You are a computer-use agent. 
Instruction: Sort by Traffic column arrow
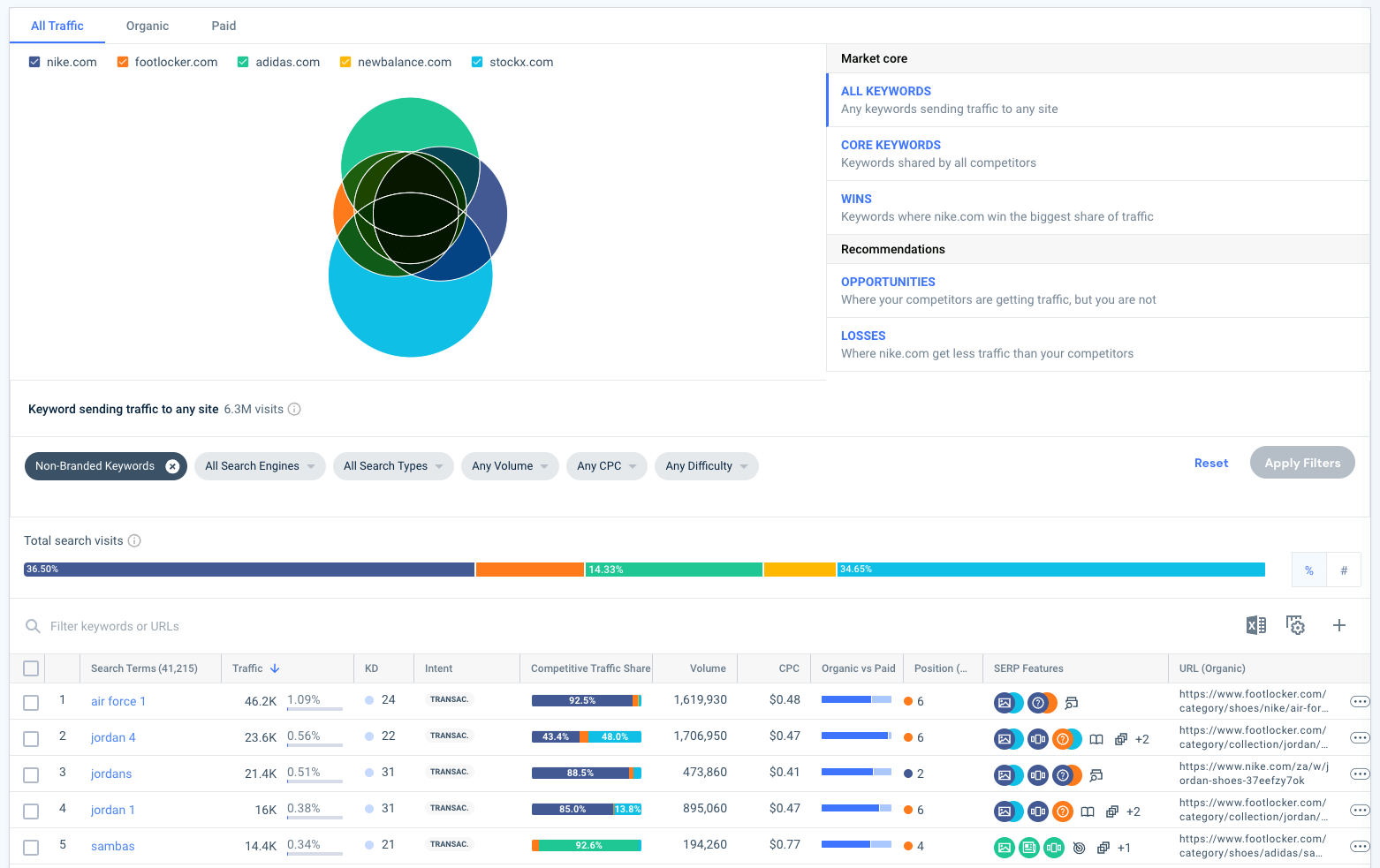tap(275, 668)
